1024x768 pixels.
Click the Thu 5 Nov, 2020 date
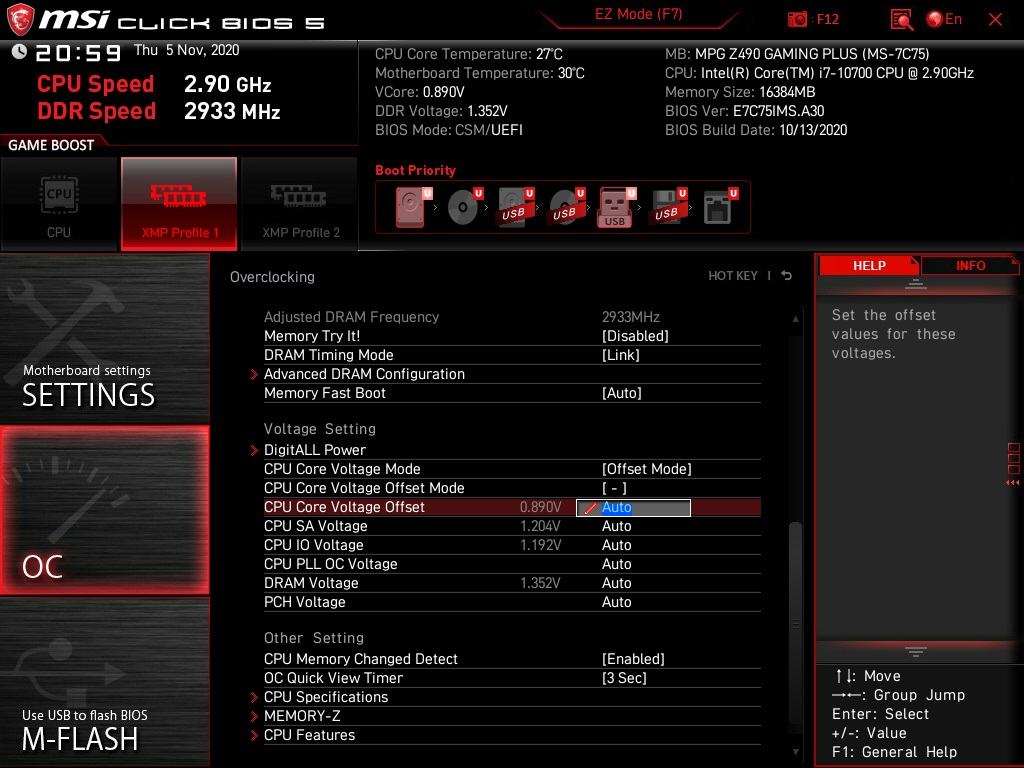[187, 50]
